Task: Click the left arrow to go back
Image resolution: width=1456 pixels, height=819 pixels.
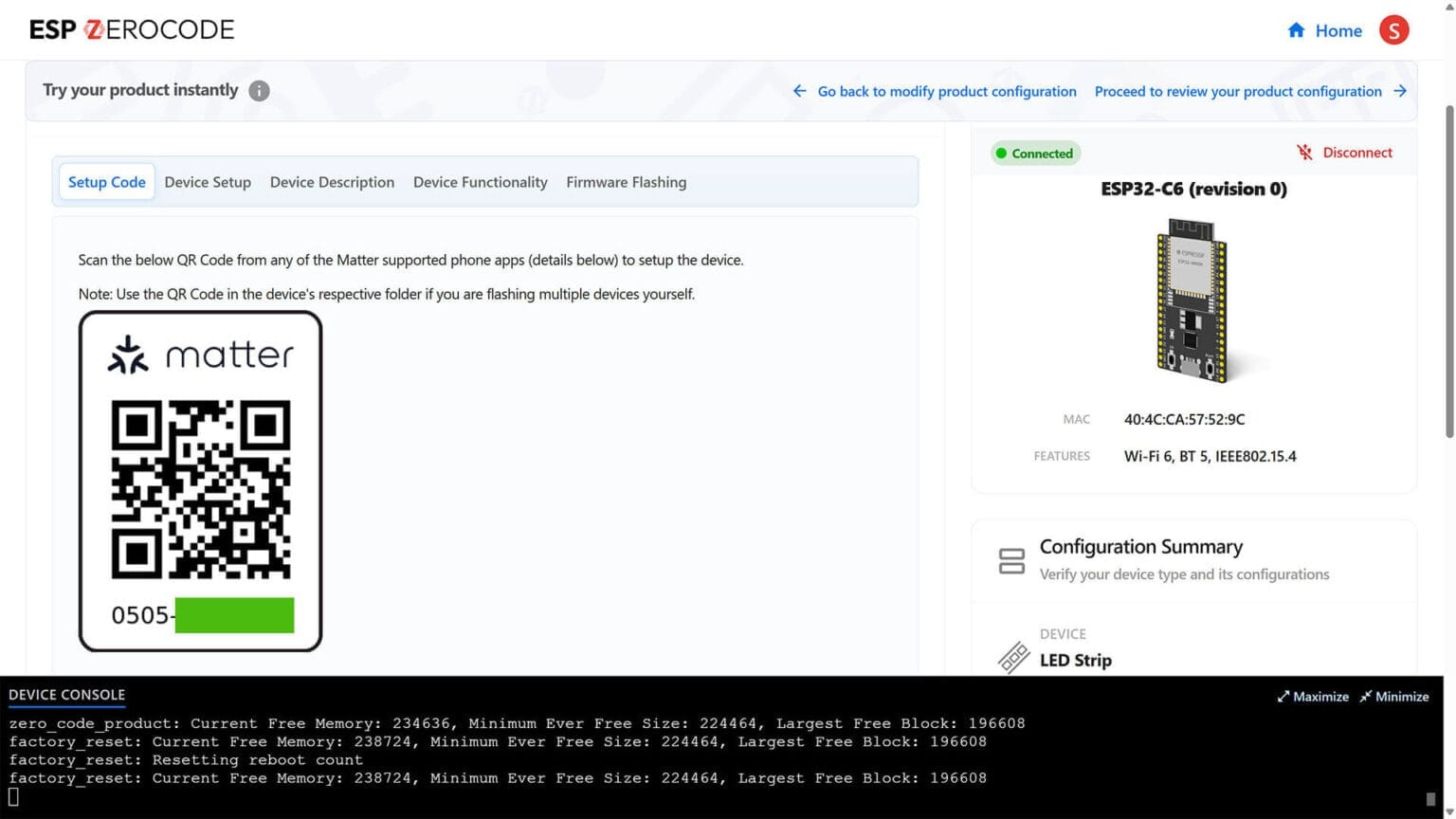Action: click(x=799, y=91)
